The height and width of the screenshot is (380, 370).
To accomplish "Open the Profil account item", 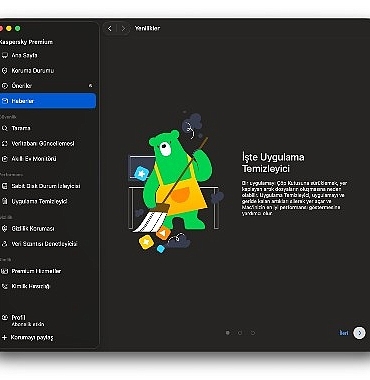I will coord(48,321).
